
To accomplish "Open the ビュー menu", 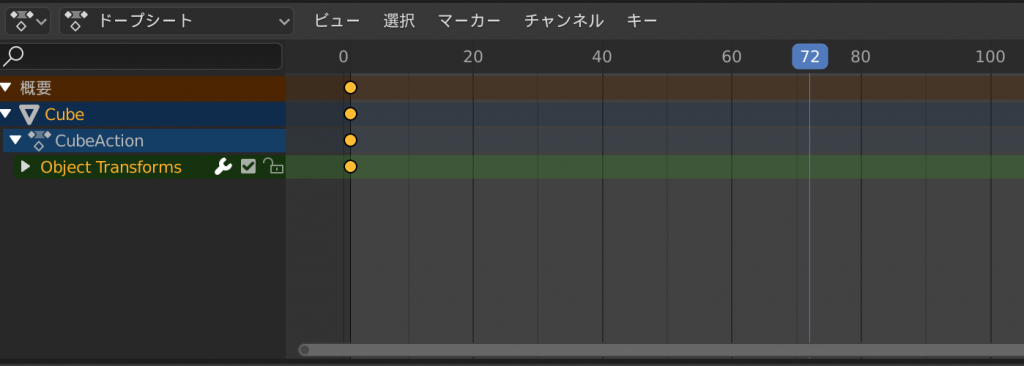I will pyautogui.click(x=337, y=21).
